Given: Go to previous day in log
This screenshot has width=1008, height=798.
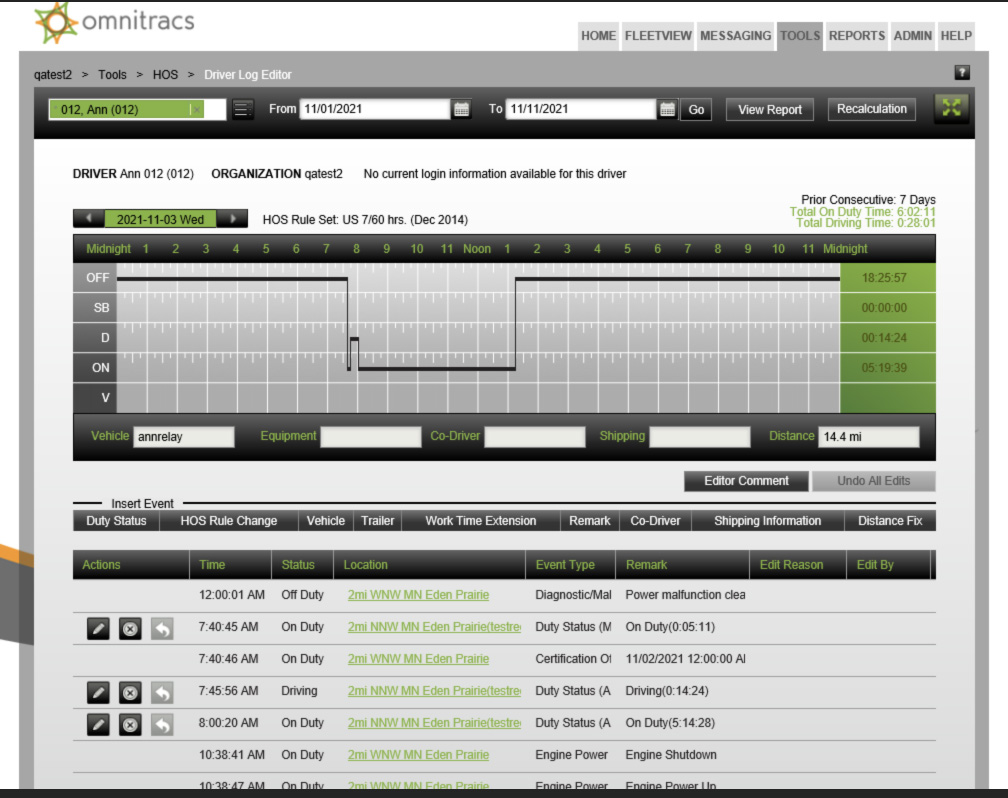Looking at the screenshot, I should (88, 219).
